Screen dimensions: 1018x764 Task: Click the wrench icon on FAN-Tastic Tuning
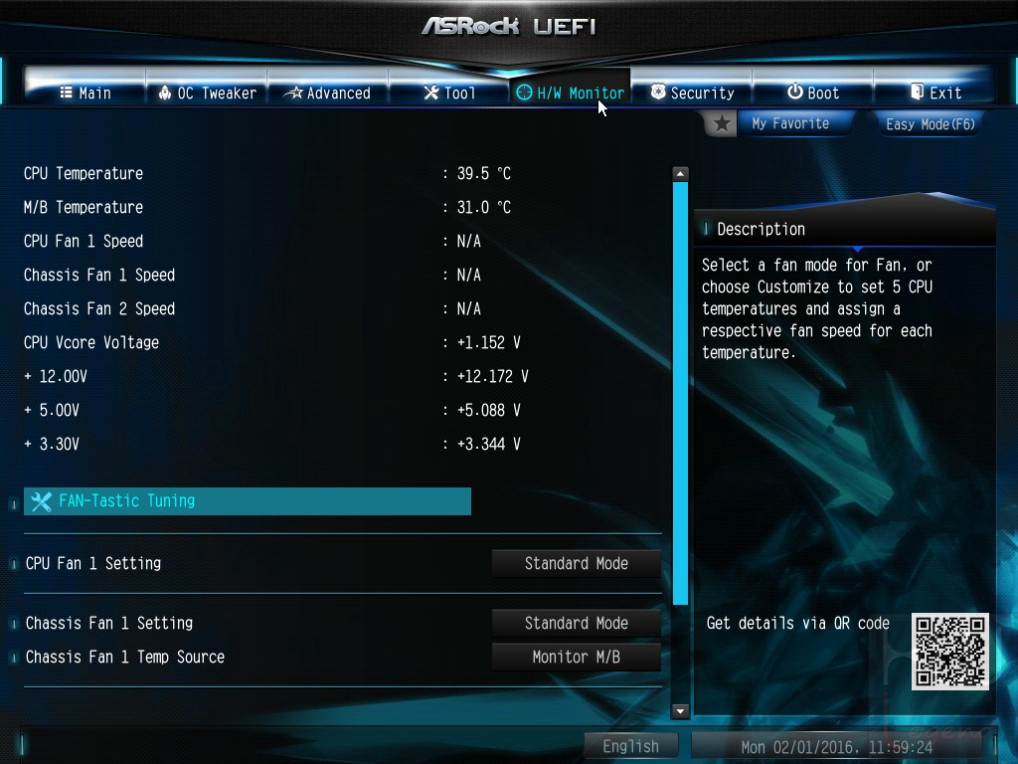click(x=41, y=501)
